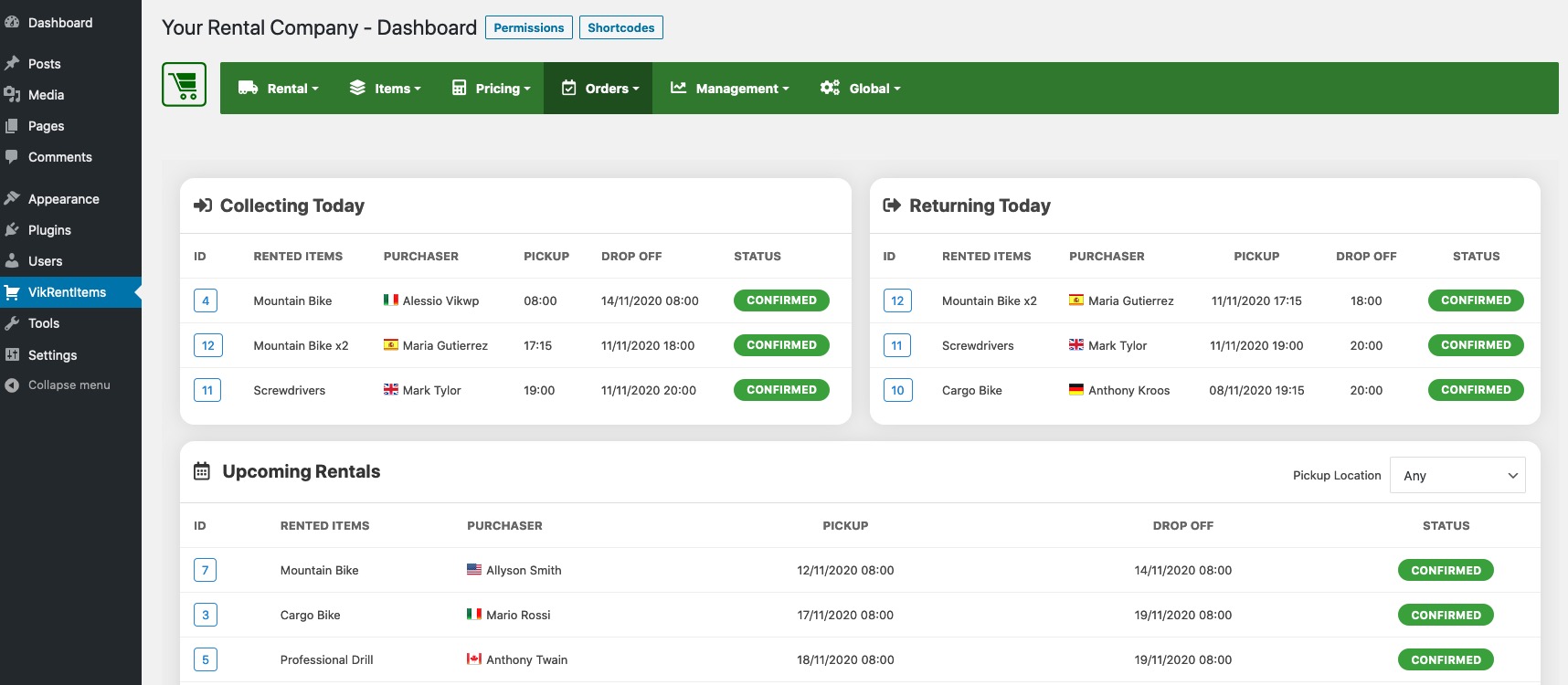Image resolution: width=1568 pixels, height=685 pixels.
Task: Open the Orders menu
Action: pyautogui.click(x=599, y=89)
